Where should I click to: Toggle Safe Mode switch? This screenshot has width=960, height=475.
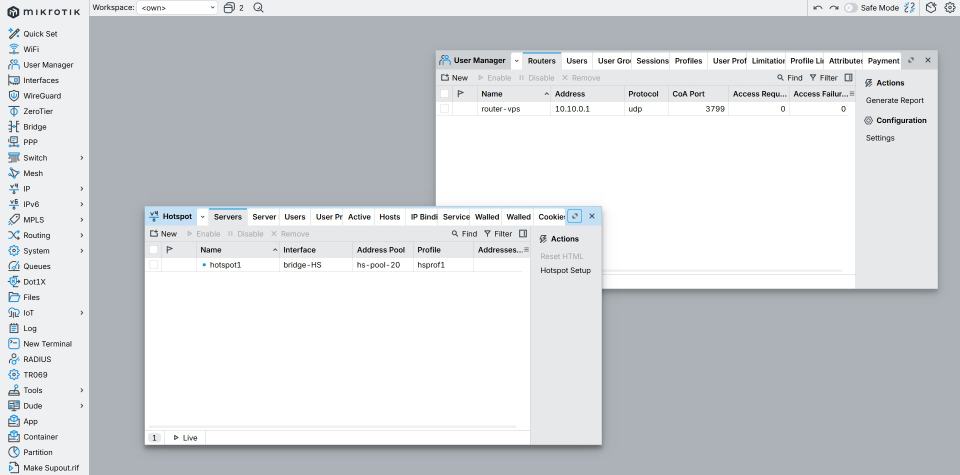(851, 8)
